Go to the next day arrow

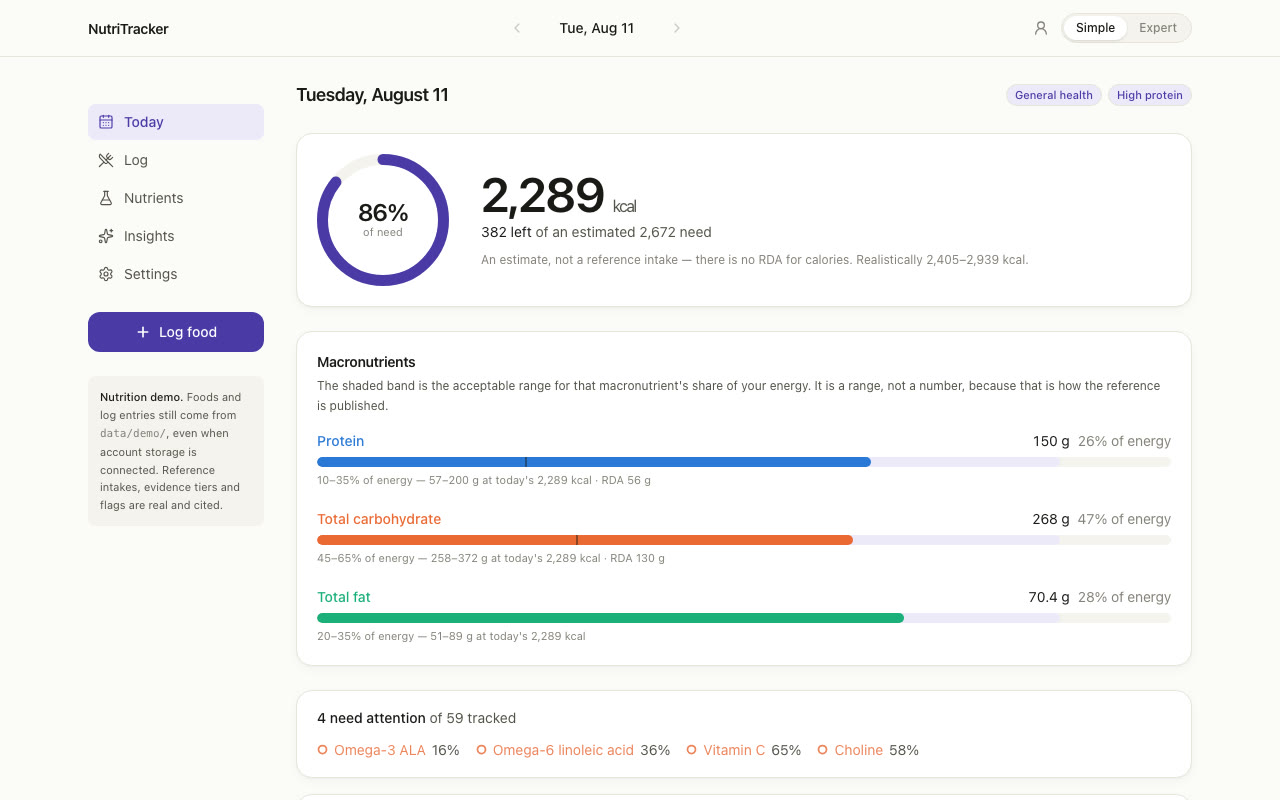tap(677, 28)
